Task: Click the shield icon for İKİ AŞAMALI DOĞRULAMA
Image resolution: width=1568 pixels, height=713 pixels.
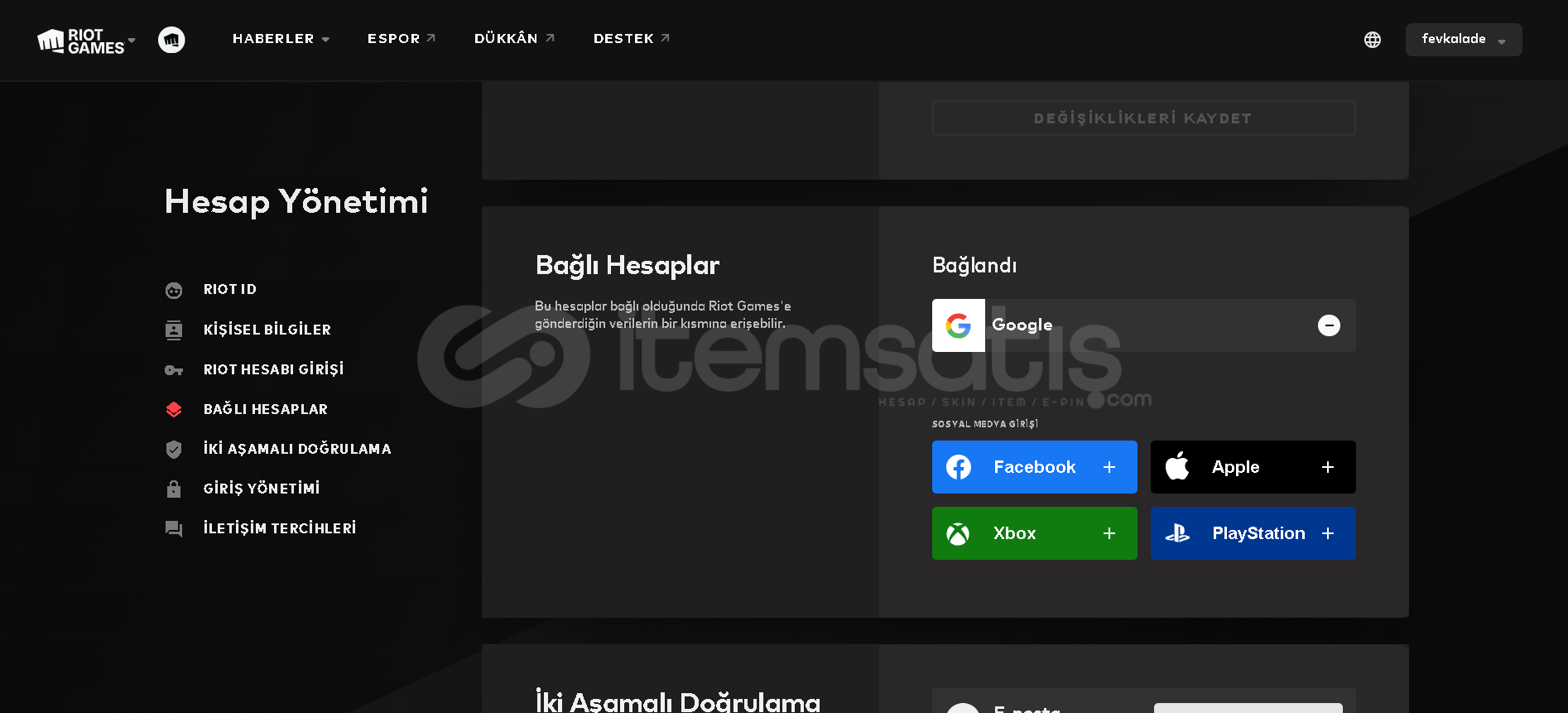Action: [x=174, y=450]
